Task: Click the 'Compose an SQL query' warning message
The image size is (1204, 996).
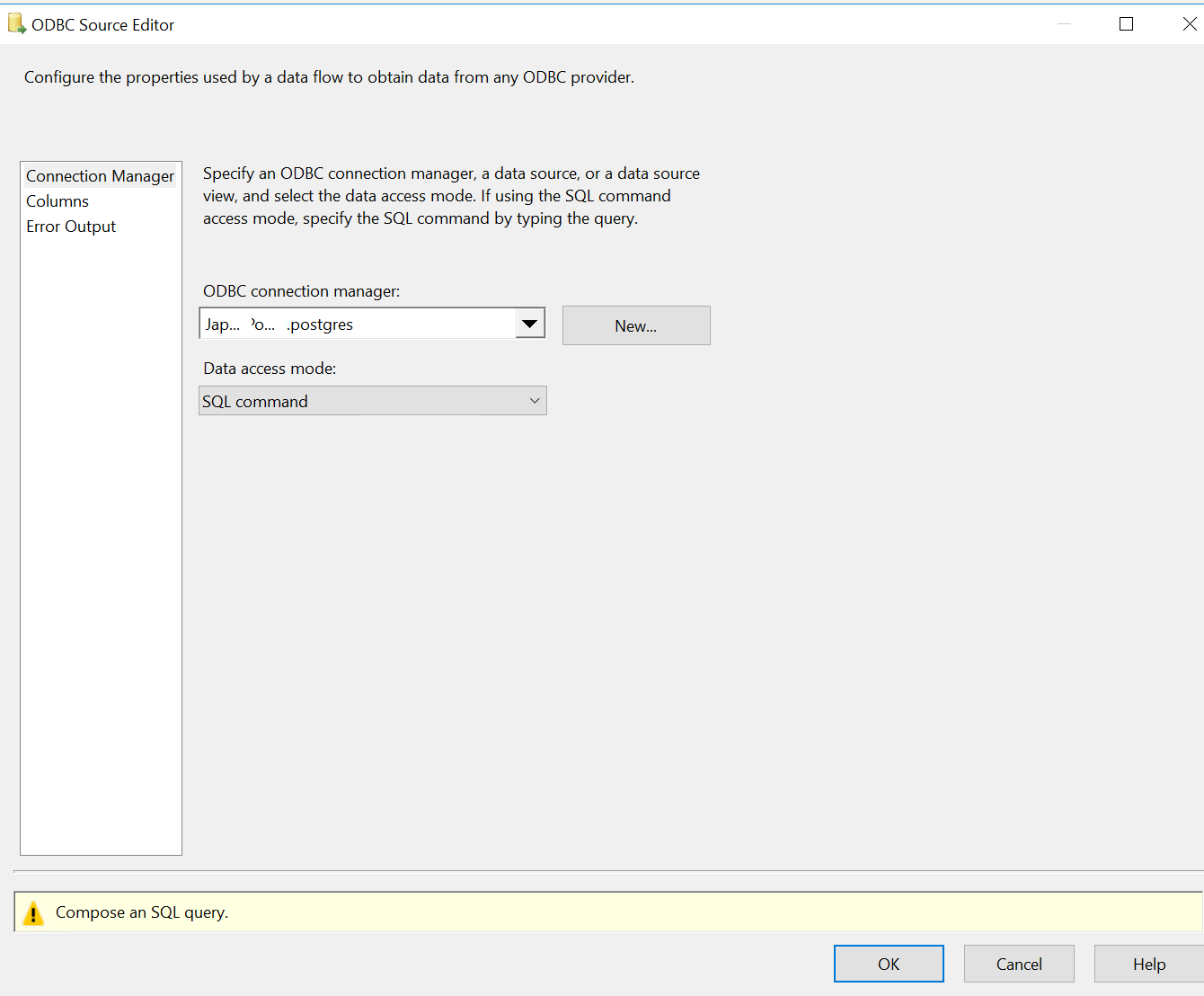Action: [x=142, y=912]
